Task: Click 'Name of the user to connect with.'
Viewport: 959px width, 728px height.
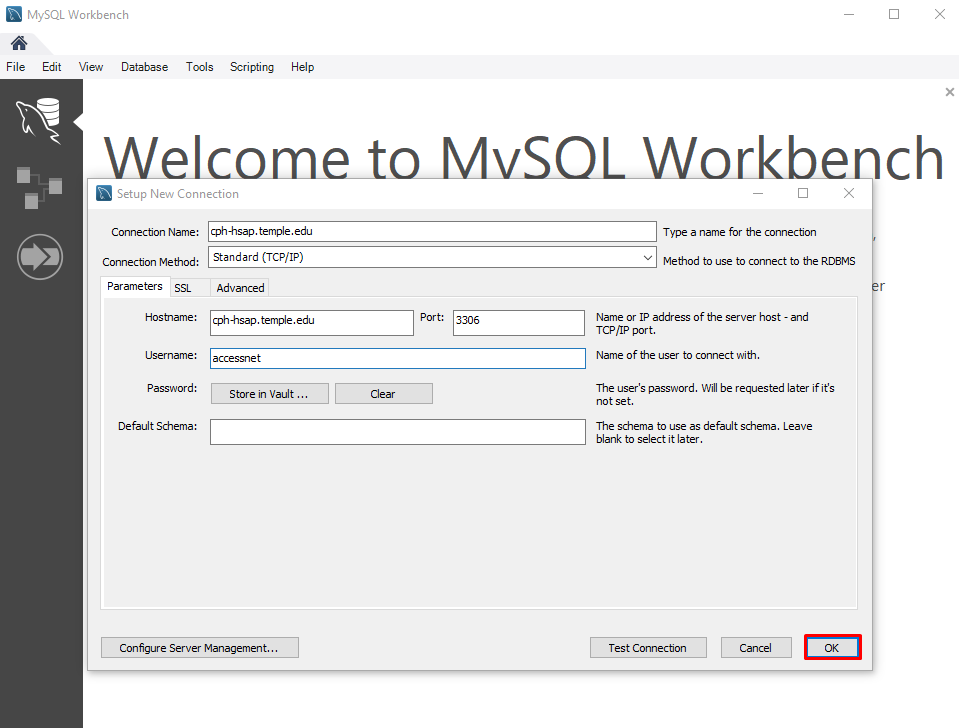Action: pyautogui.click(x=678, y=355)
